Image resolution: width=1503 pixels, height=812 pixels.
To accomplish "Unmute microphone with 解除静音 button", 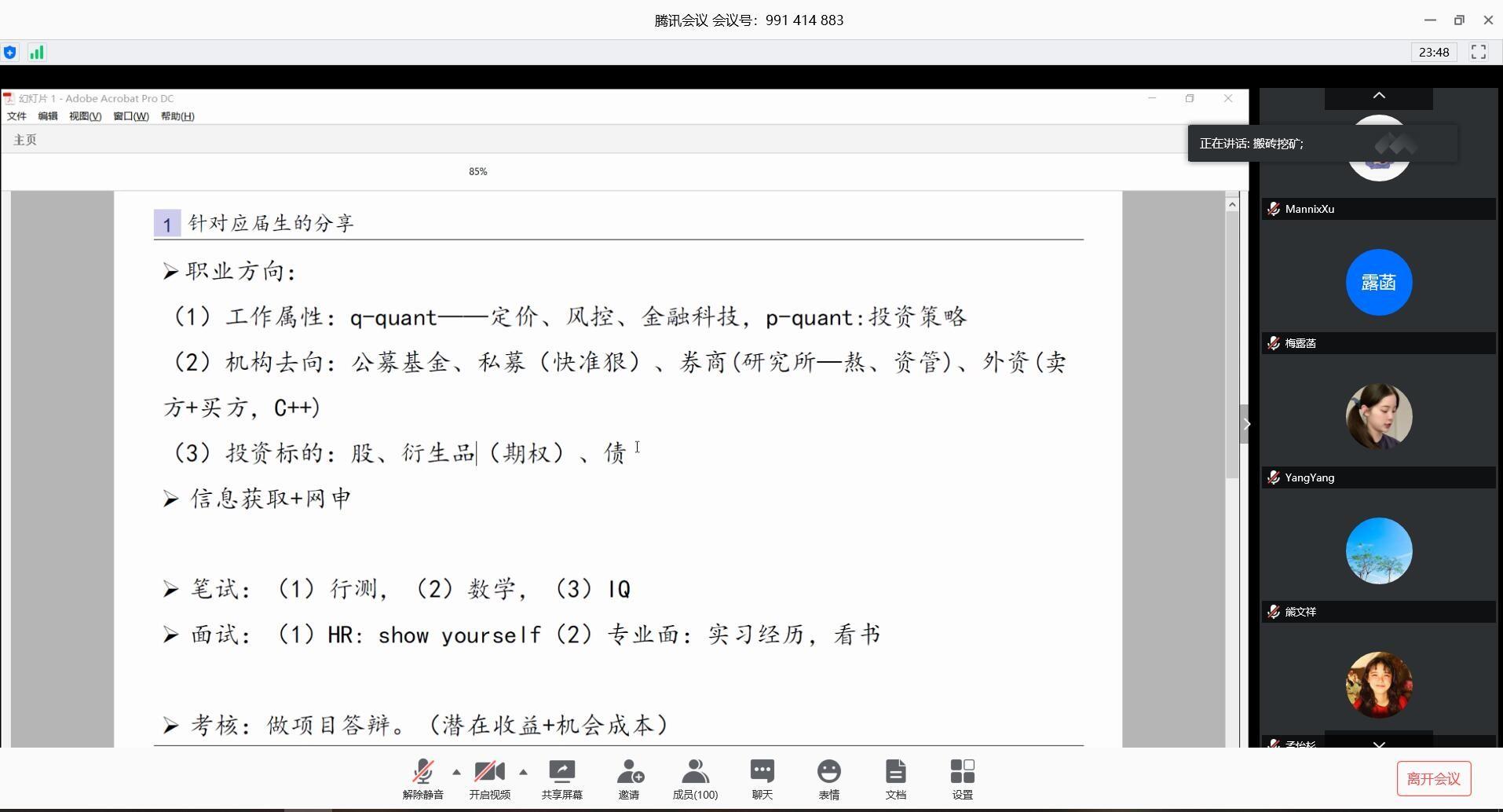I will coord(422,779).
